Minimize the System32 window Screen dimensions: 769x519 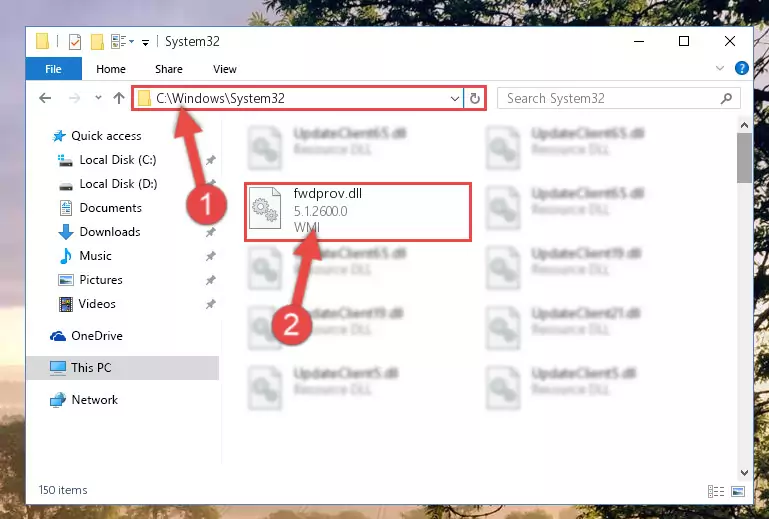click(x=639, y=42)
